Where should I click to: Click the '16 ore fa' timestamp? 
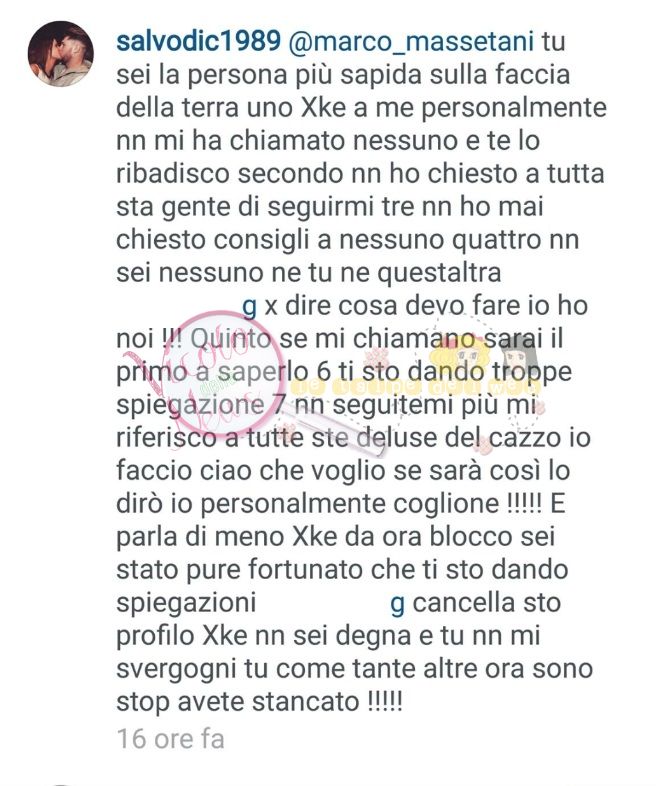tap(170, 739)
